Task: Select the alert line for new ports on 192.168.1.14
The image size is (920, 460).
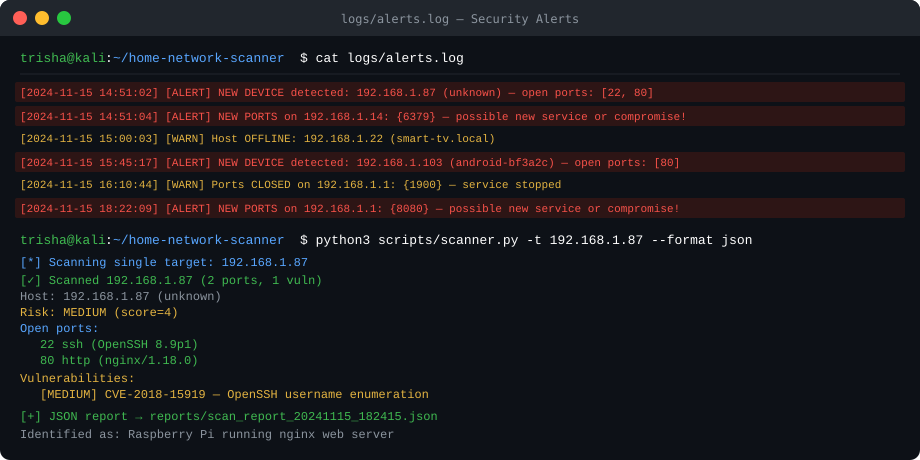Action: click(460, 116)
